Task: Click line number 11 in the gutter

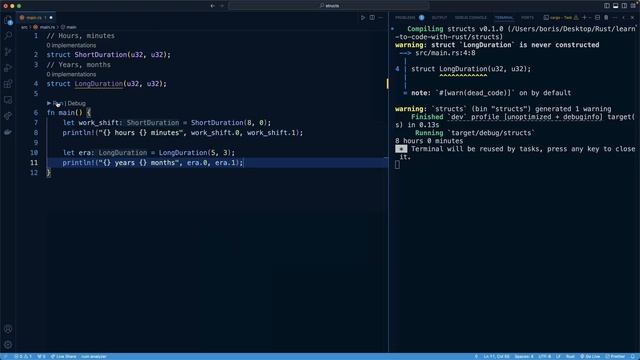Action: tap(33, 162)
